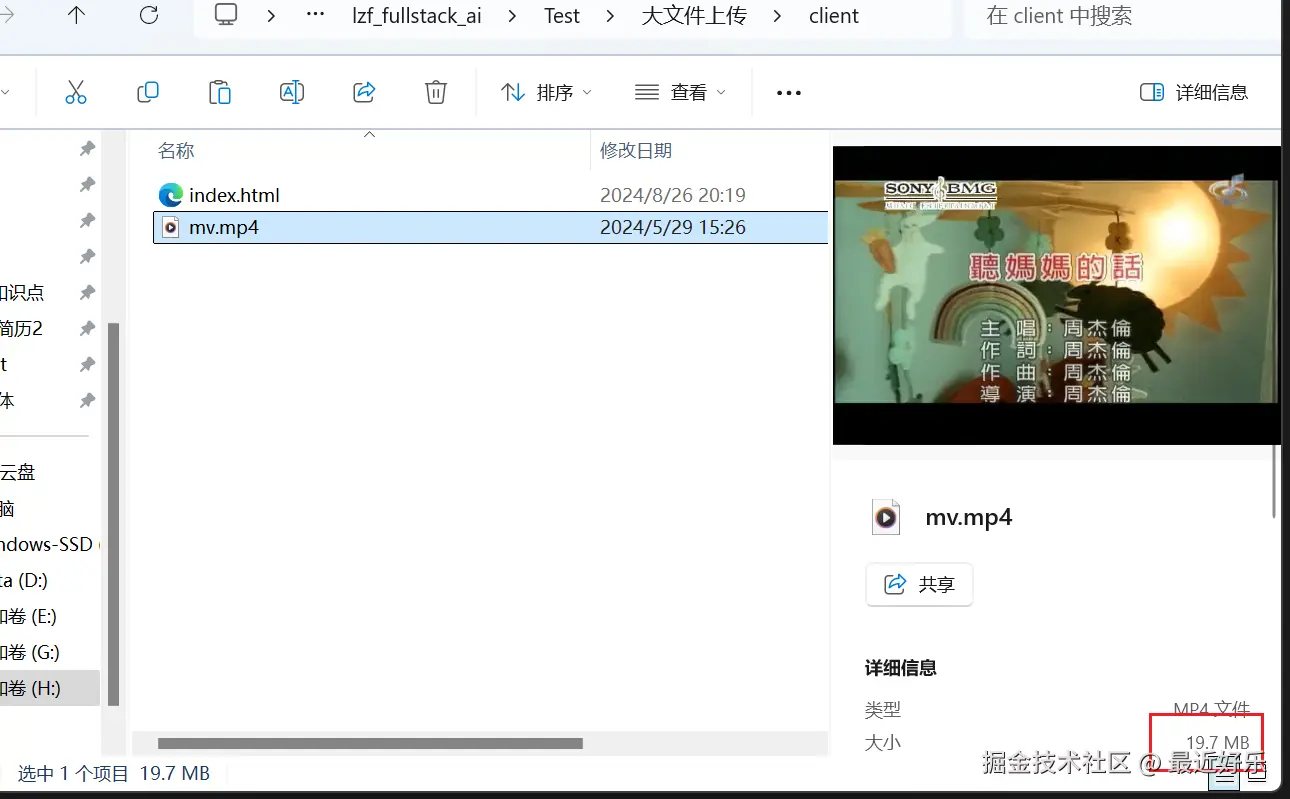Click the search box 在 client 中搜索
This screenshot has height=799, width=1290.
1122,16
